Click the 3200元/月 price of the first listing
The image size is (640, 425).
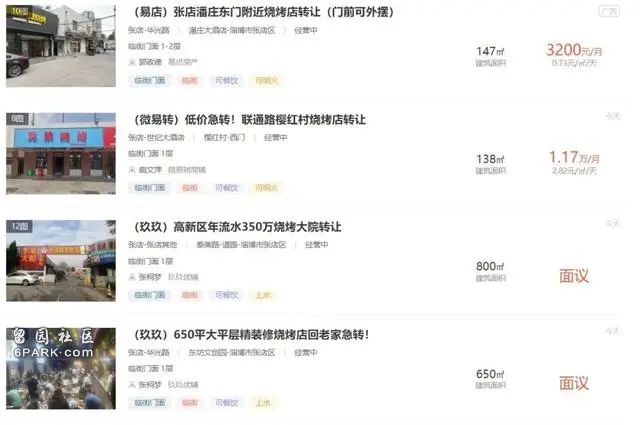[x=574, y=50]
